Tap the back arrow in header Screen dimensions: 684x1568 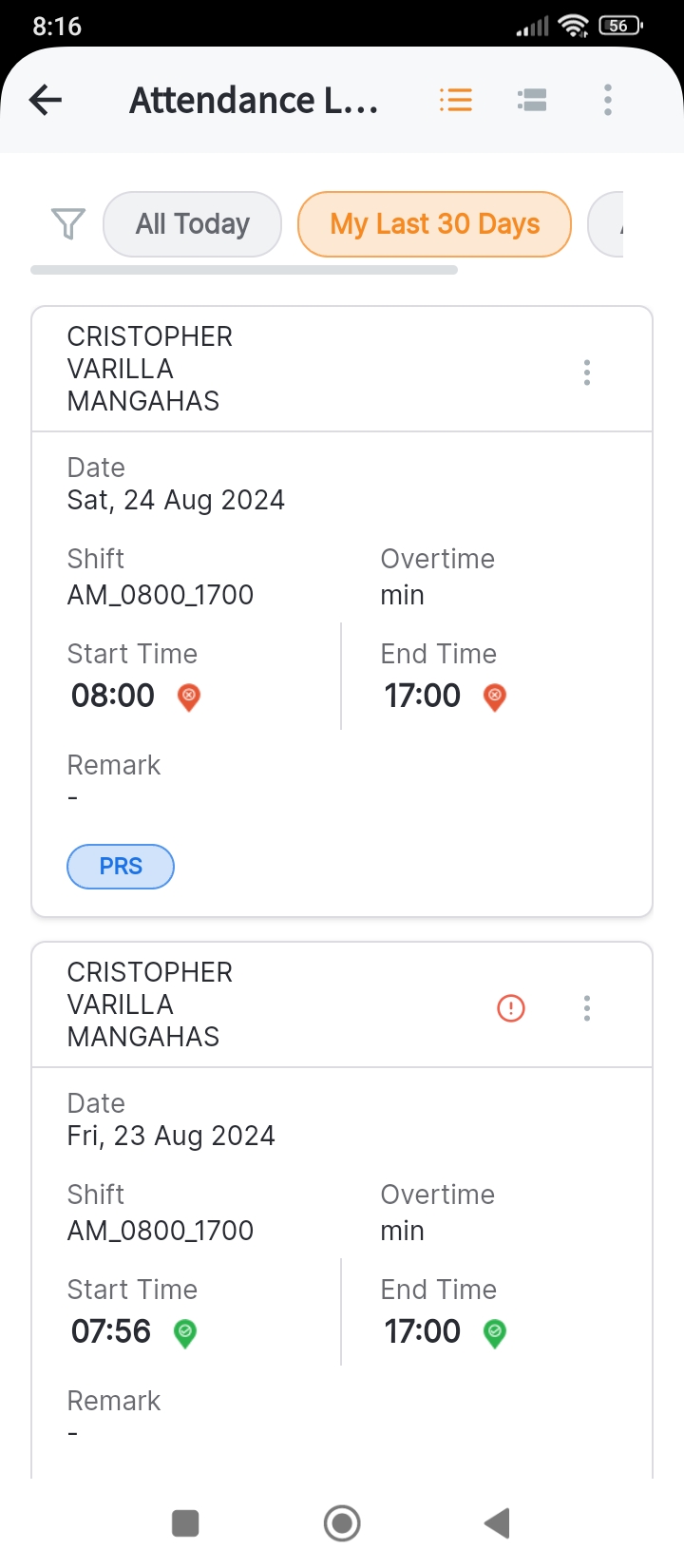(x=46, y=100)
